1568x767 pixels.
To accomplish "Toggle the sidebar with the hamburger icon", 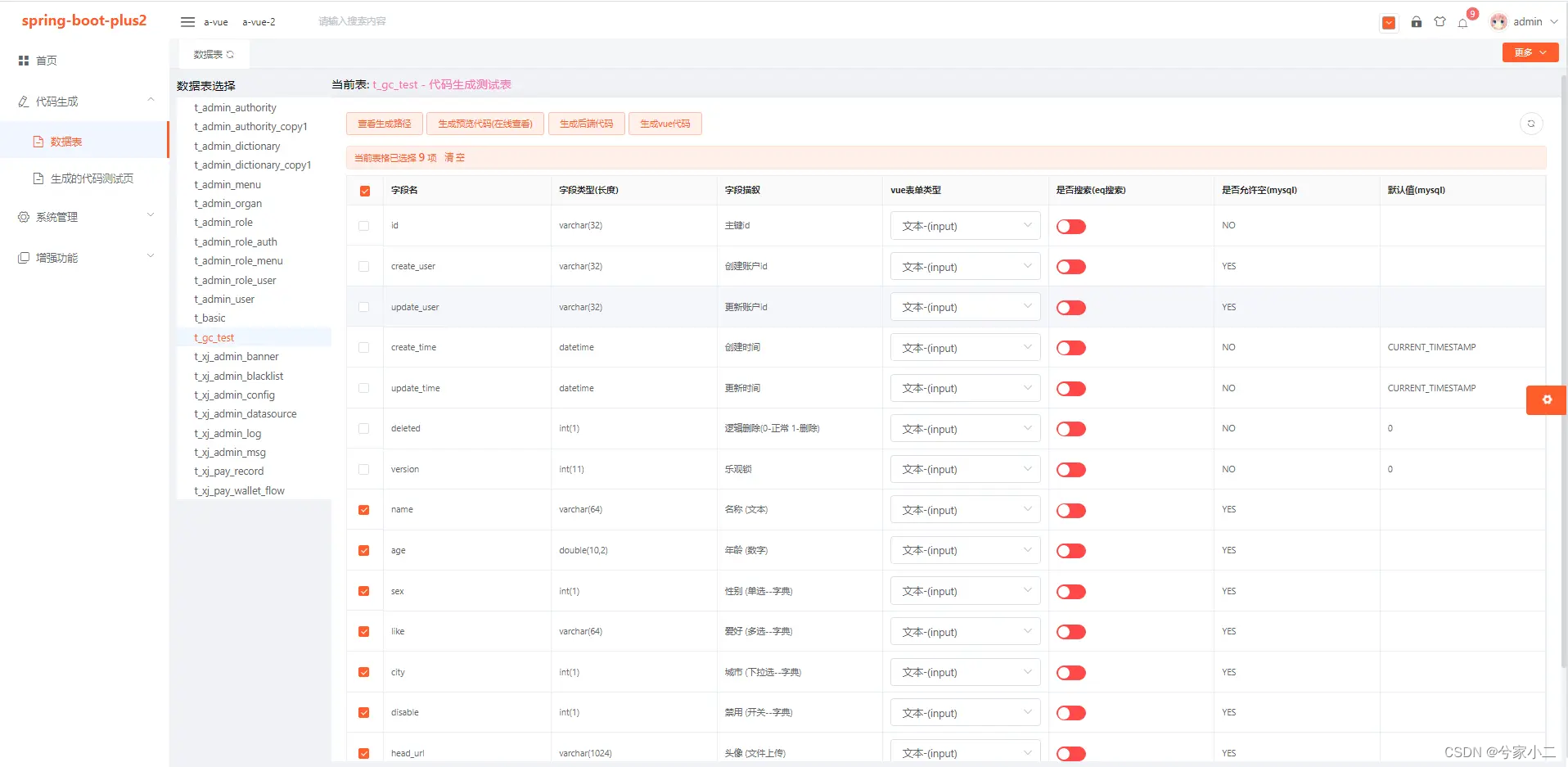I will point(187,22).
